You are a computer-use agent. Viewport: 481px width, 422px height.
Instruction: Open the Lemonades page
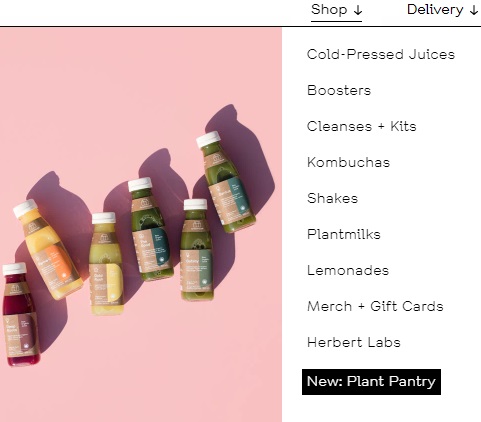(x=348, y=270)
